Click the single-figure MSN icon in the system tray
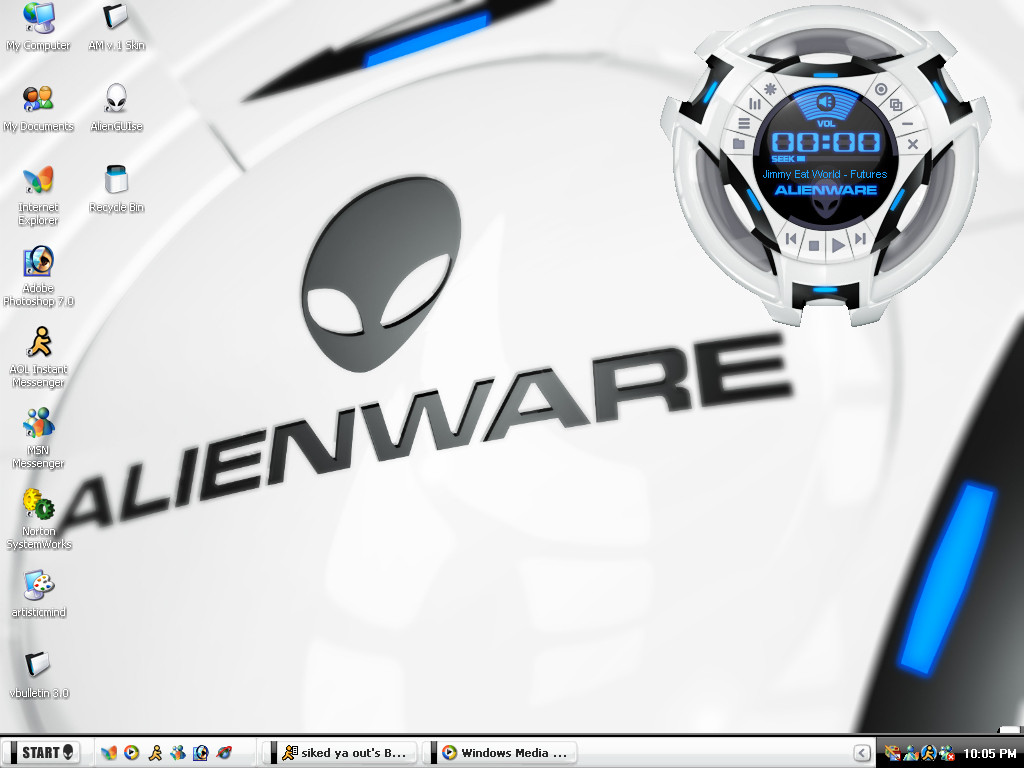 911,754
